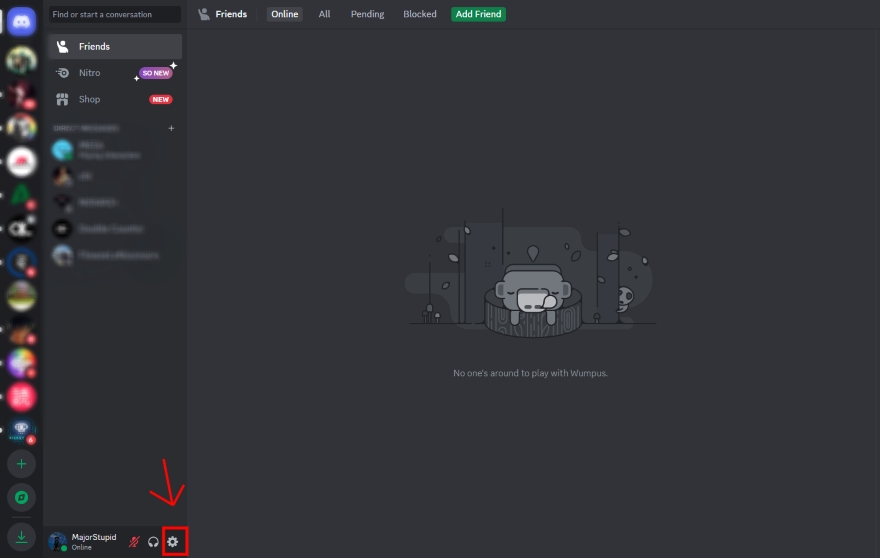Open the MajorStupid user panel
Viewport: 880px width, 558px height.
tap(84, 542)
